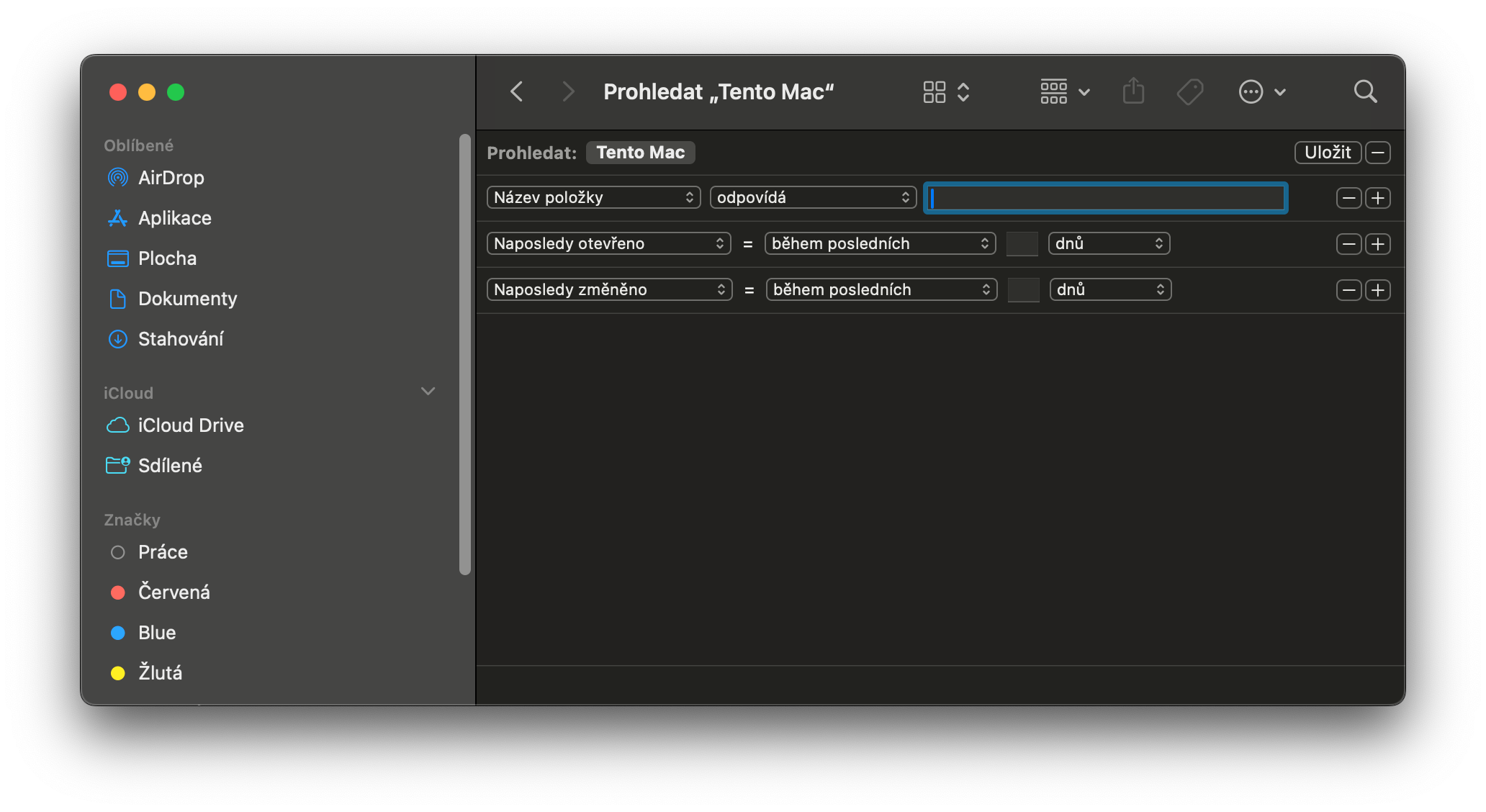Remove the Naposledy otevřeno criteria row
1486x812 pixels.
click(x=1348, y=244)
